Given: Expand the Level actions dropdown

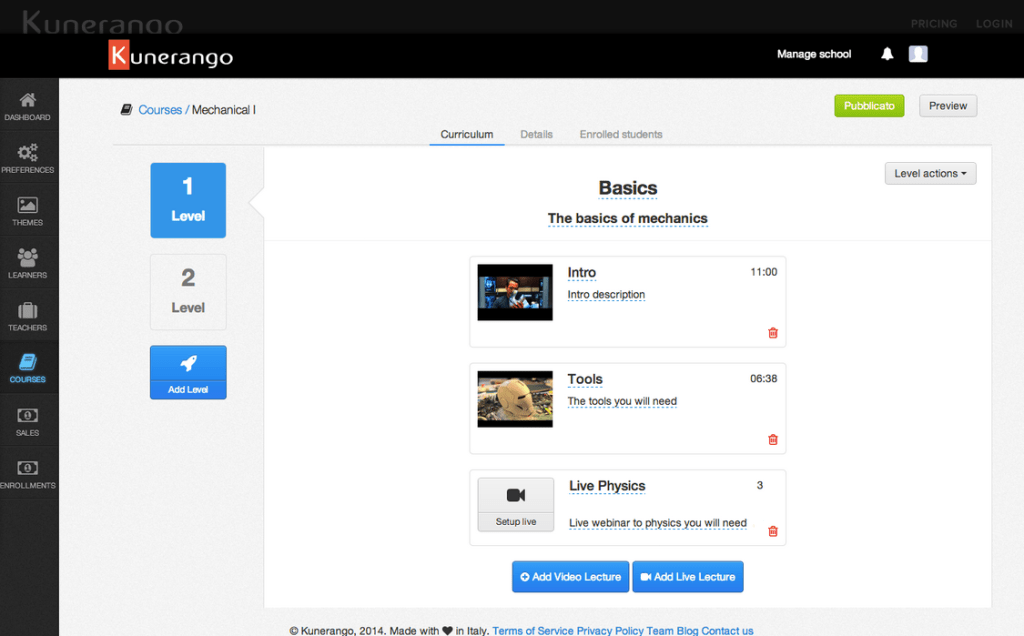Looking at the screenshot, I should [930, 173].
